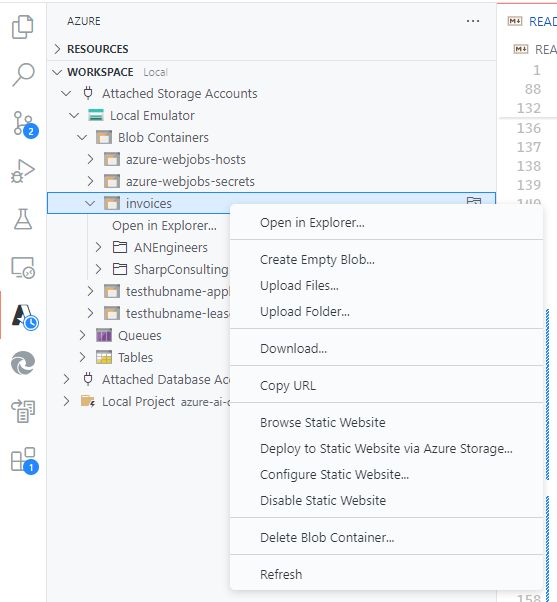
Task: Click the SharpConsulting folder icon
Action: pos(120,269)
